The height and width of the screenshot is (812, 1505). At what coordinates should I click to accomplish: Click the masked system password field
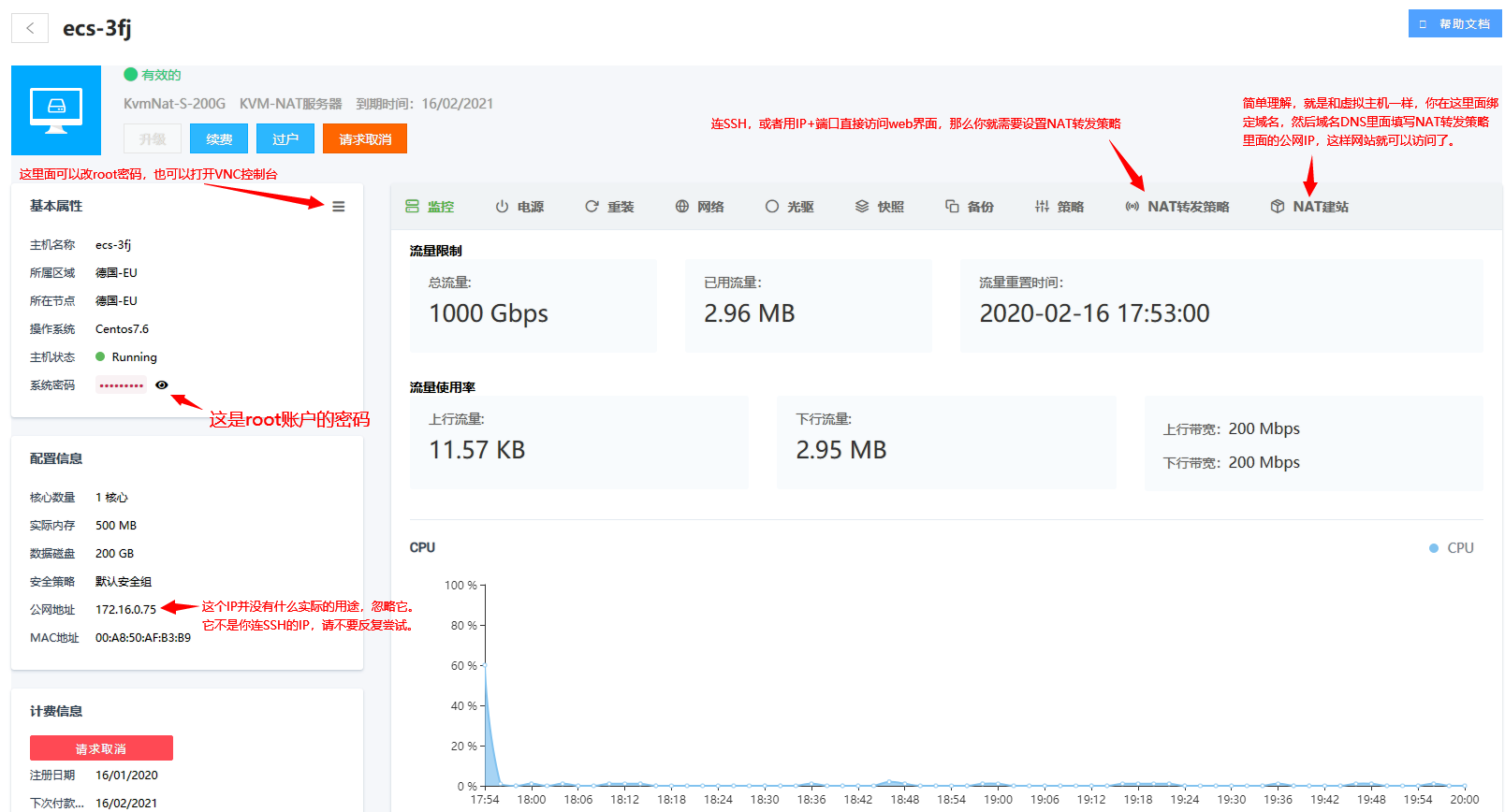point(121,385)
